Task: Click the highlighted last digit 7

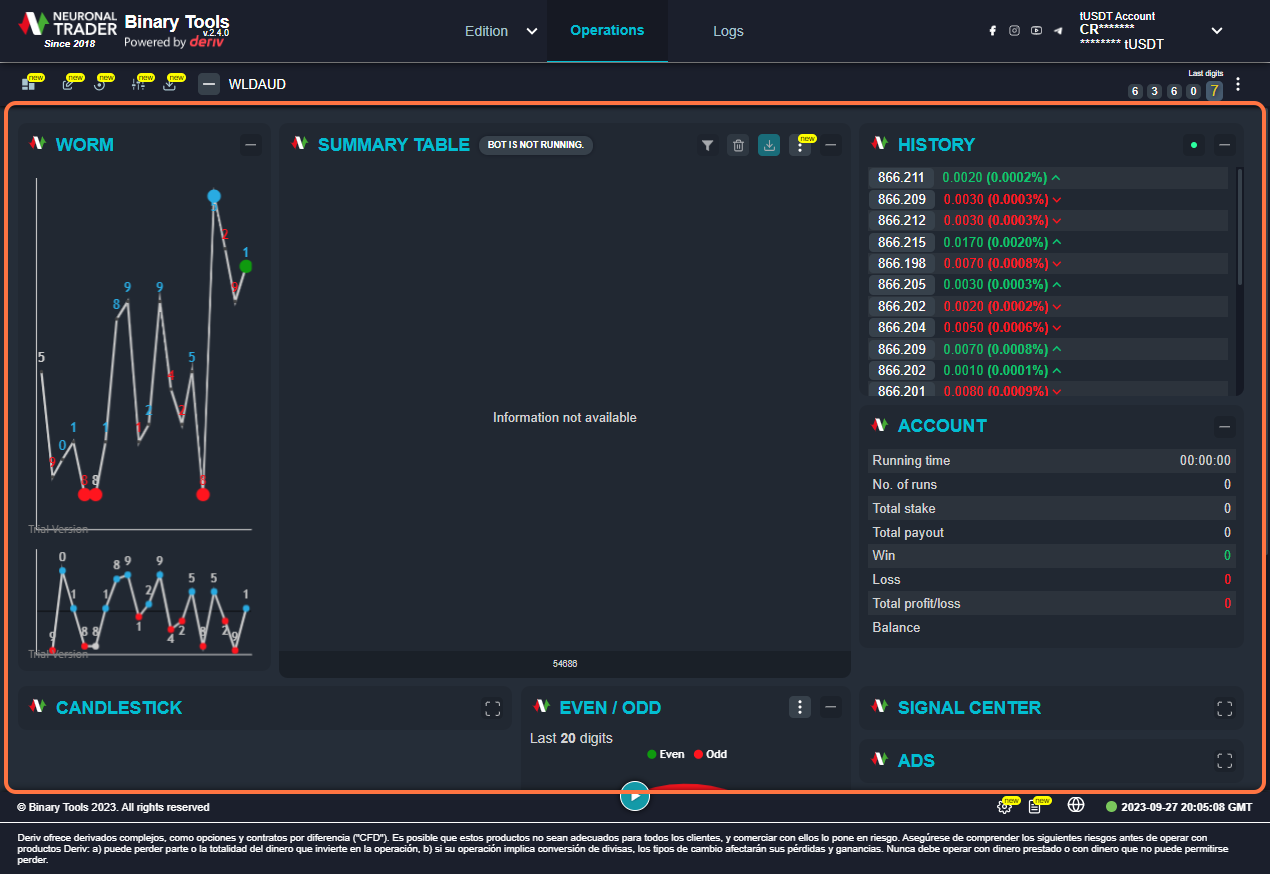Action: 1214,91
